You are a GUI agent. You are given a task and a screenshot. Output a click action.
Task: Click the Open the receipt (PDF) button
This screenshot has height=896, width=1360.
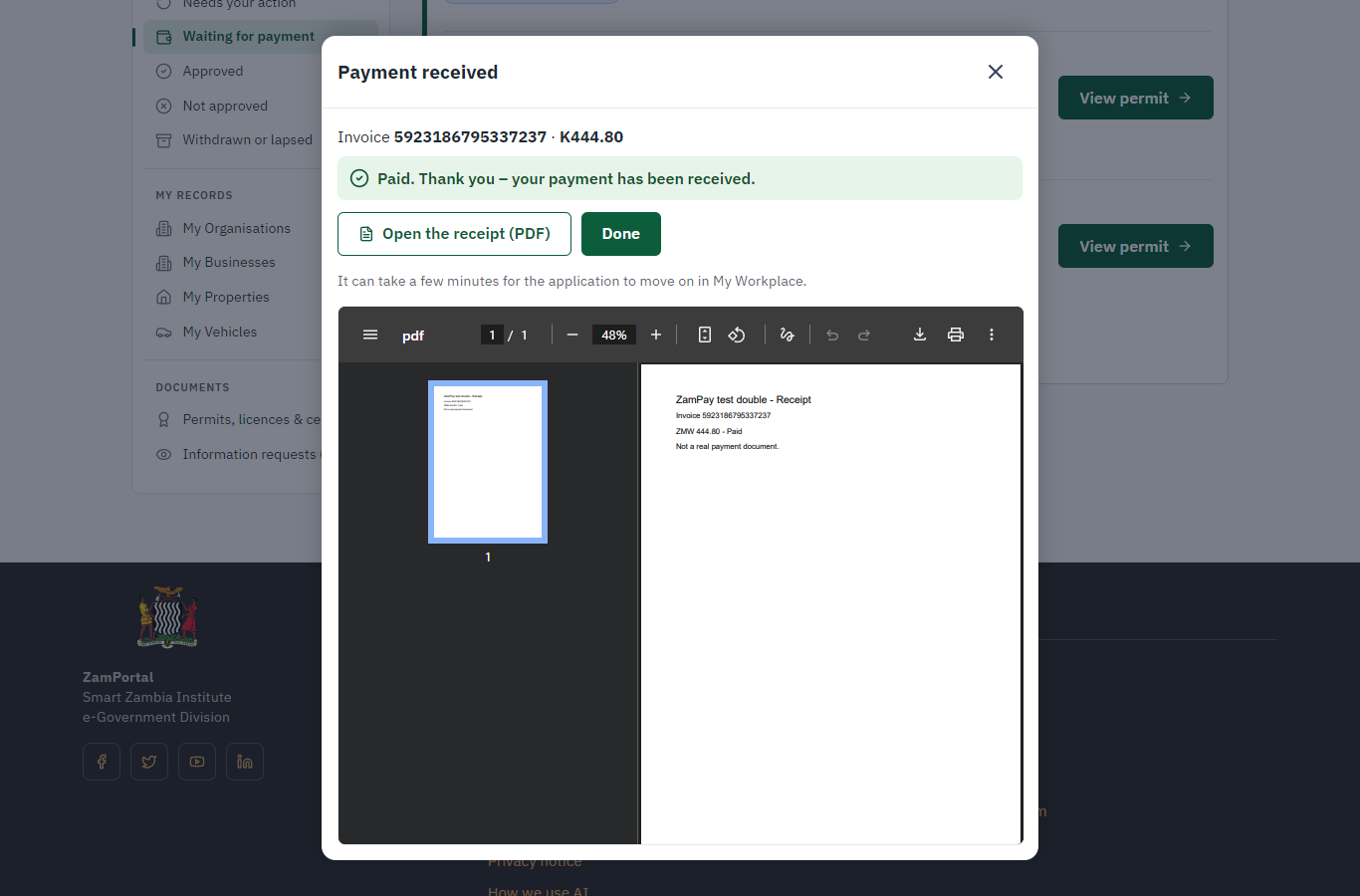coord(454,234)
